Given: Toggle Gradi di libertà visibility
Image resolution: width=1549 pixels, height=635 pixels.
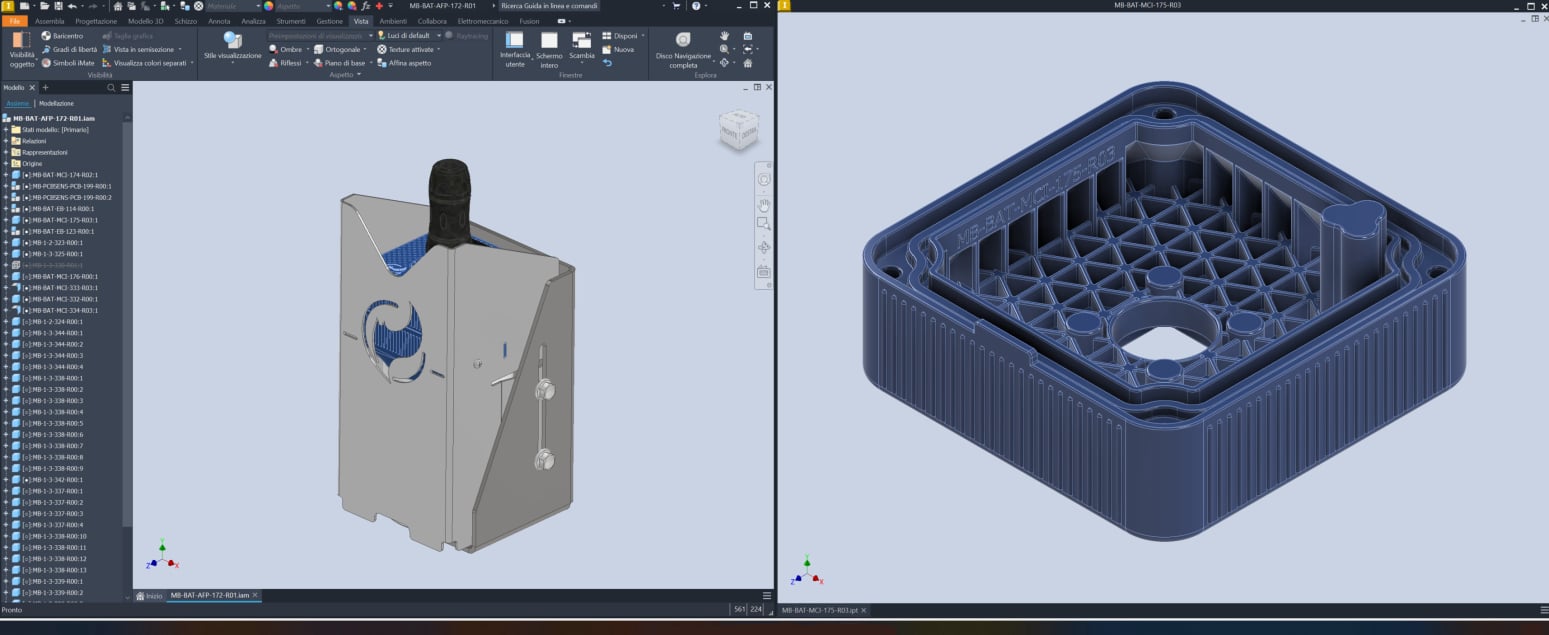Looking at the screenshot, I should 46,49.
